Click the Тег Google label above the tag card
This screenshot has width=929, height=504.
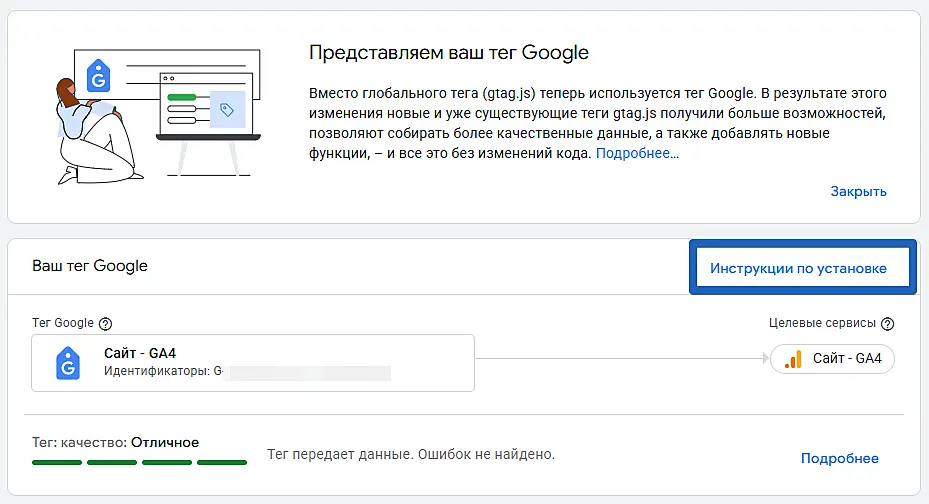63,323
